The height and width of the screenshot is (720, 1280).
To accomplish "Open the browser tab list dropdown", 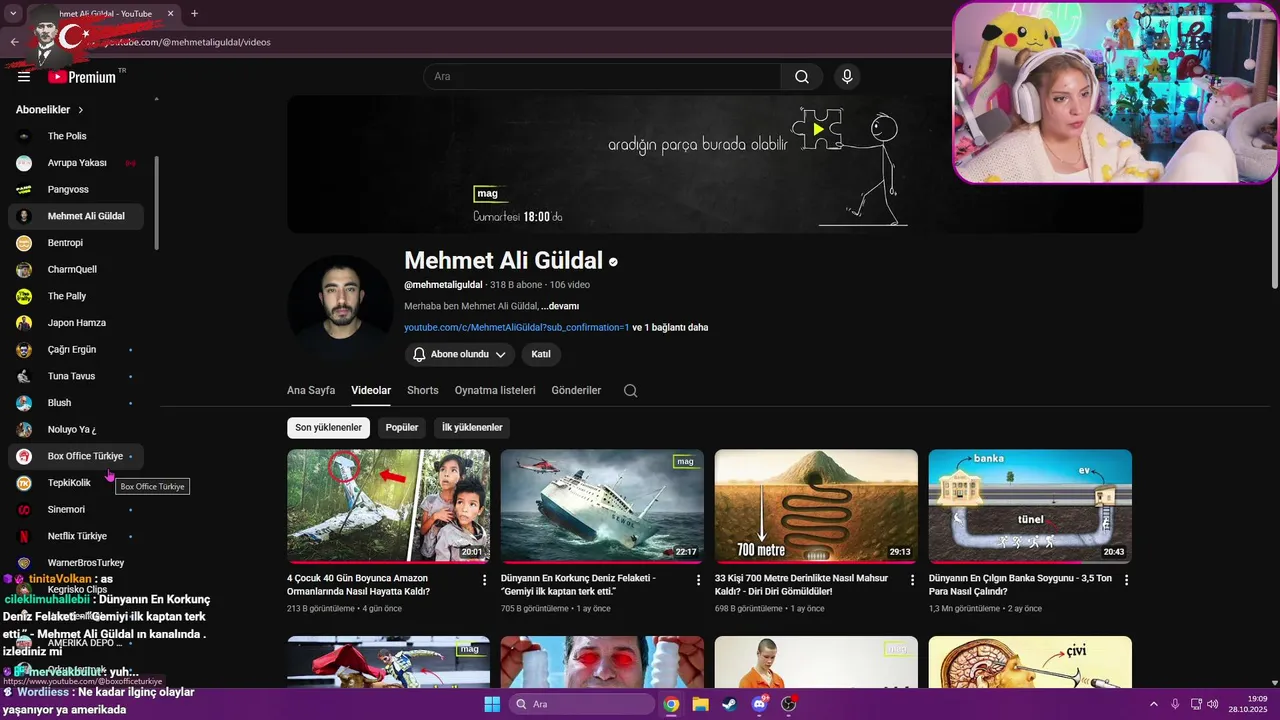I will 13,14.
